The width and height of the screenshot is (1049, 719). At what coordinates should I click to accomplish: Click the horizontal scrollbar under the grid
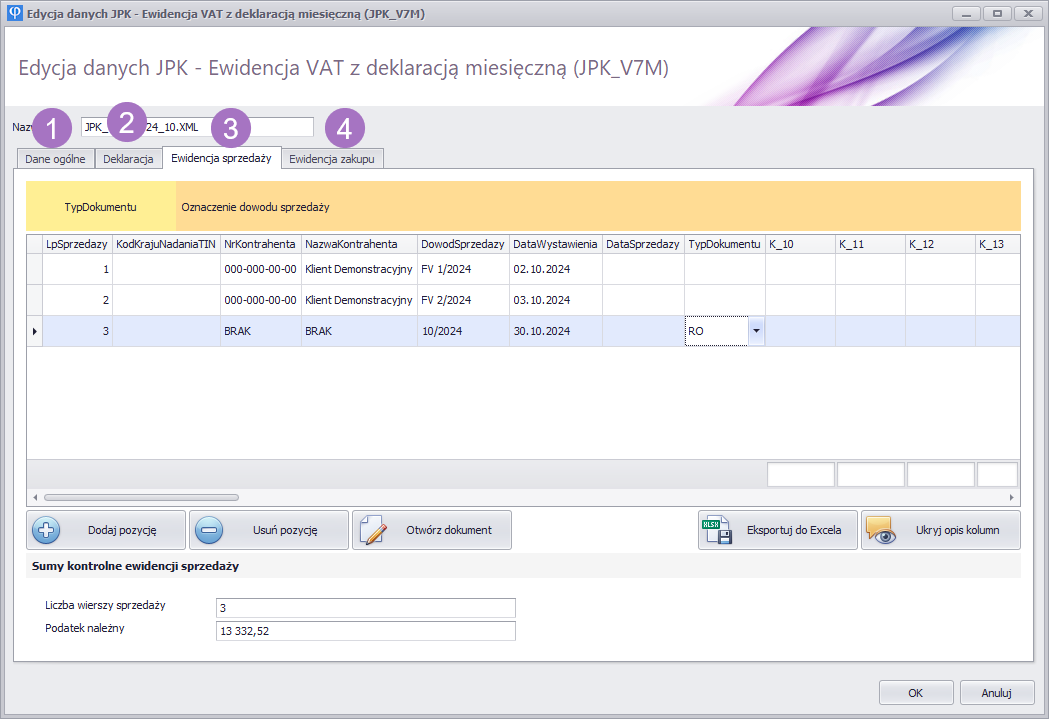(140, 497)
